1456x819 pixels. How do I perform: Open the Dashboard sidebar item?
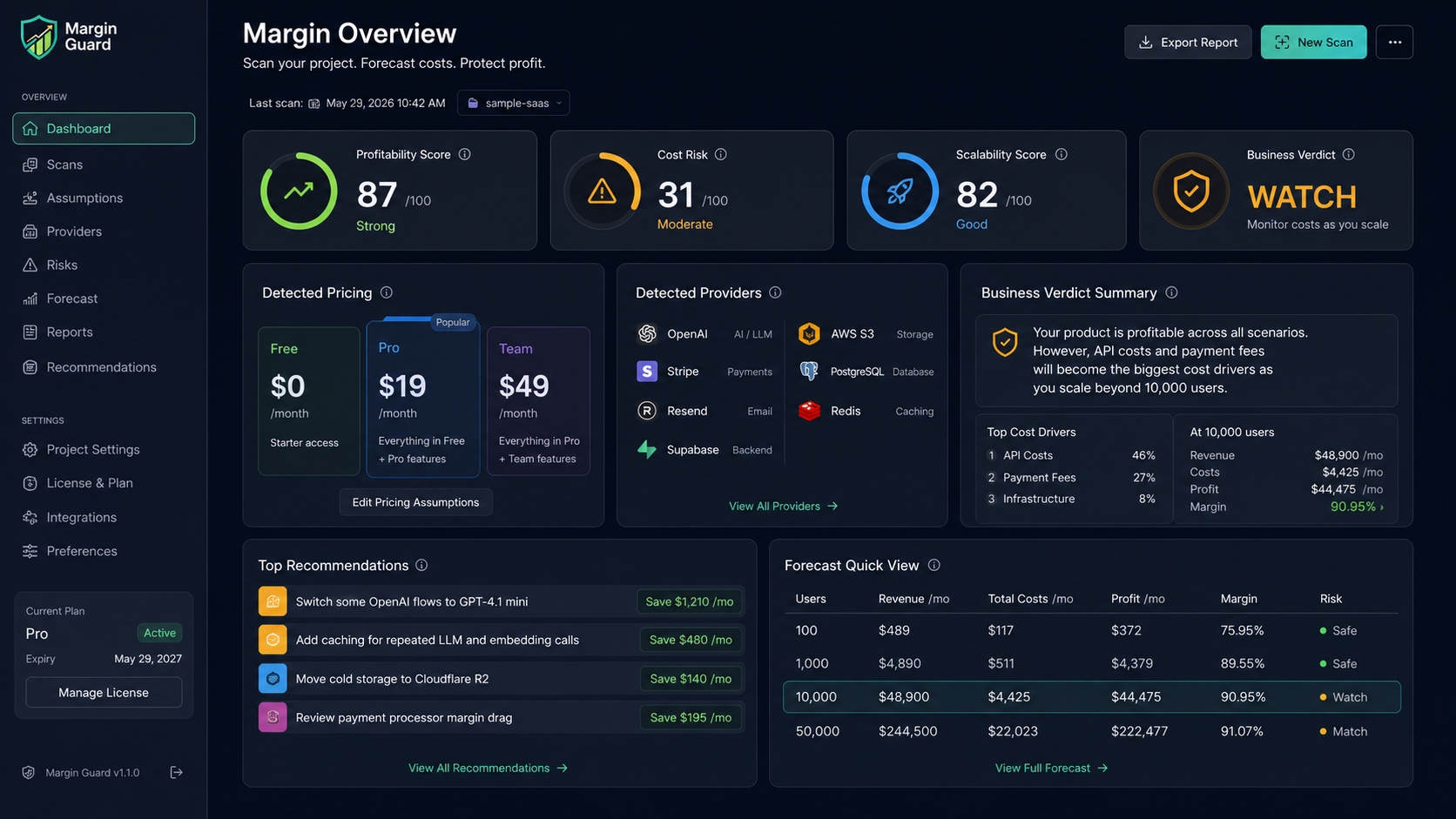[x=104, y=129]
